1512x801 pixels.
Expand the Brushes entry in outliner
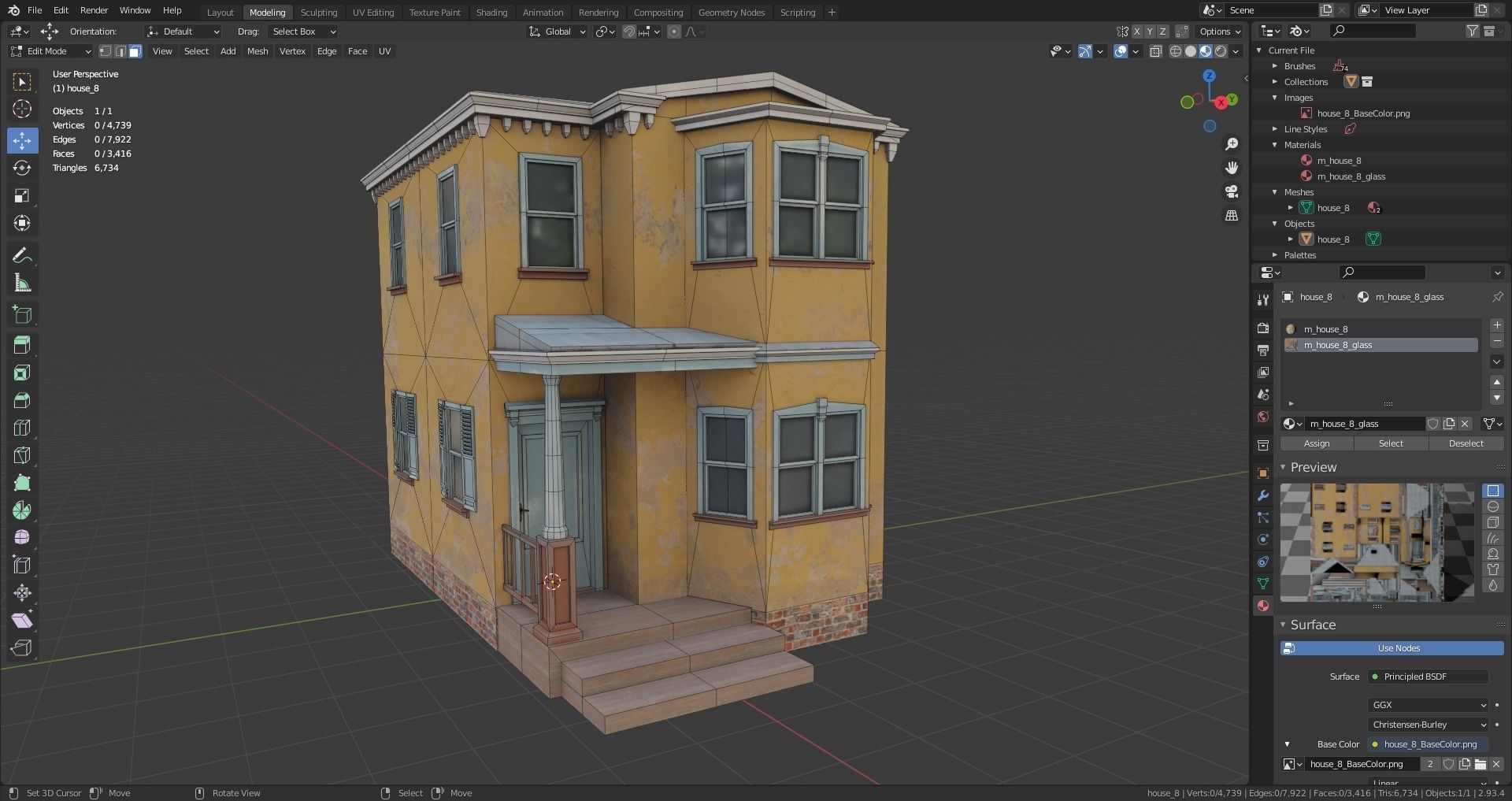pyautogui.click(x=1275, y=66)
